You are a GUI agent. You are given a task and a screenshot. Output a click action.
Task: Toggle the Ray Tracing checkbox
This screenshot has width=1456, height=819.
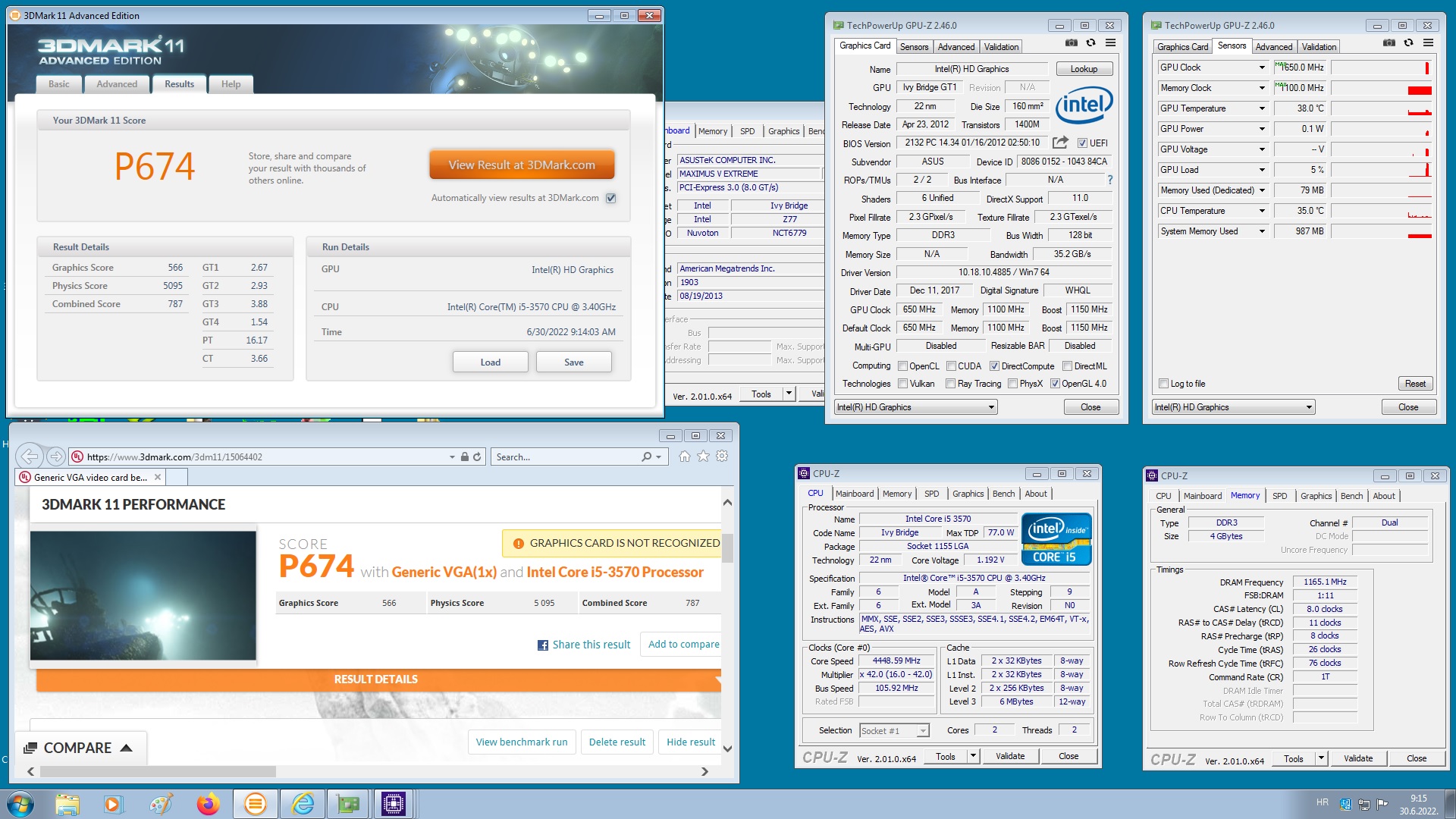[x=950, y=384]
